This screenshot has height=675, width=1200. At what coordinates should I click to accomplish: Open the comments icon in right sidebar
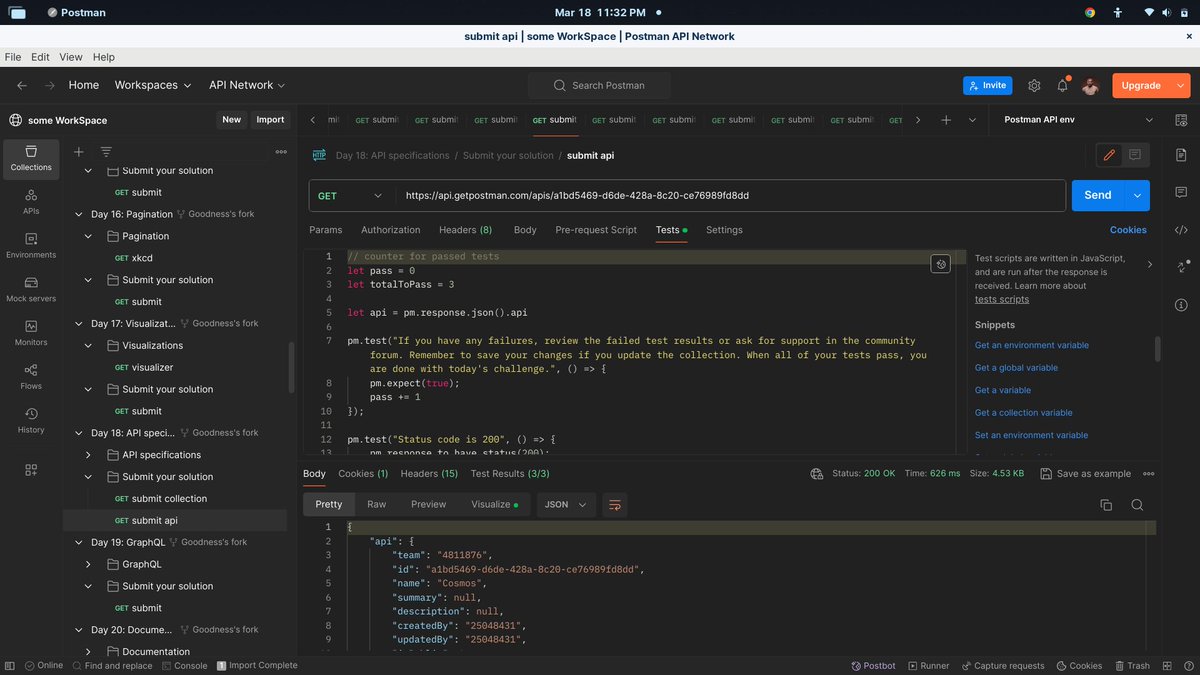pos(1181,192)
